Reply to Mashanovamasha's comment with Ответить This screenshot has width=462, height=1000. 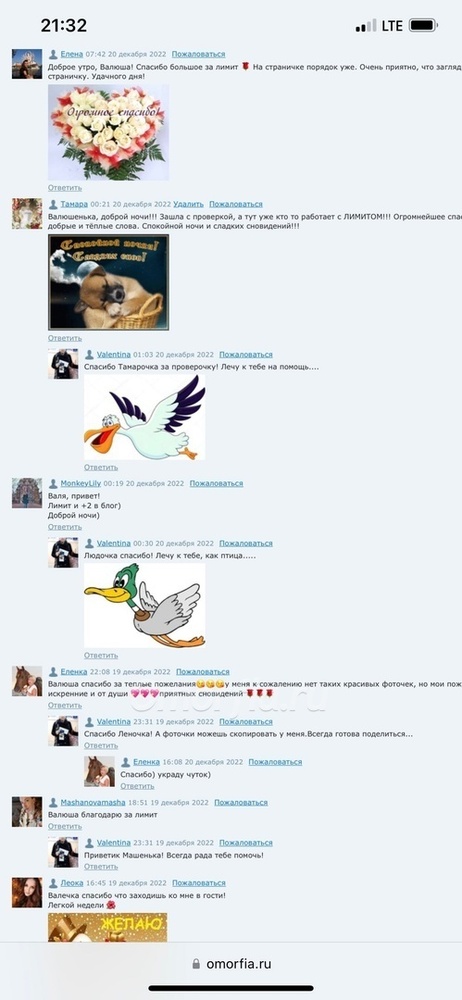tap(65, 827)
